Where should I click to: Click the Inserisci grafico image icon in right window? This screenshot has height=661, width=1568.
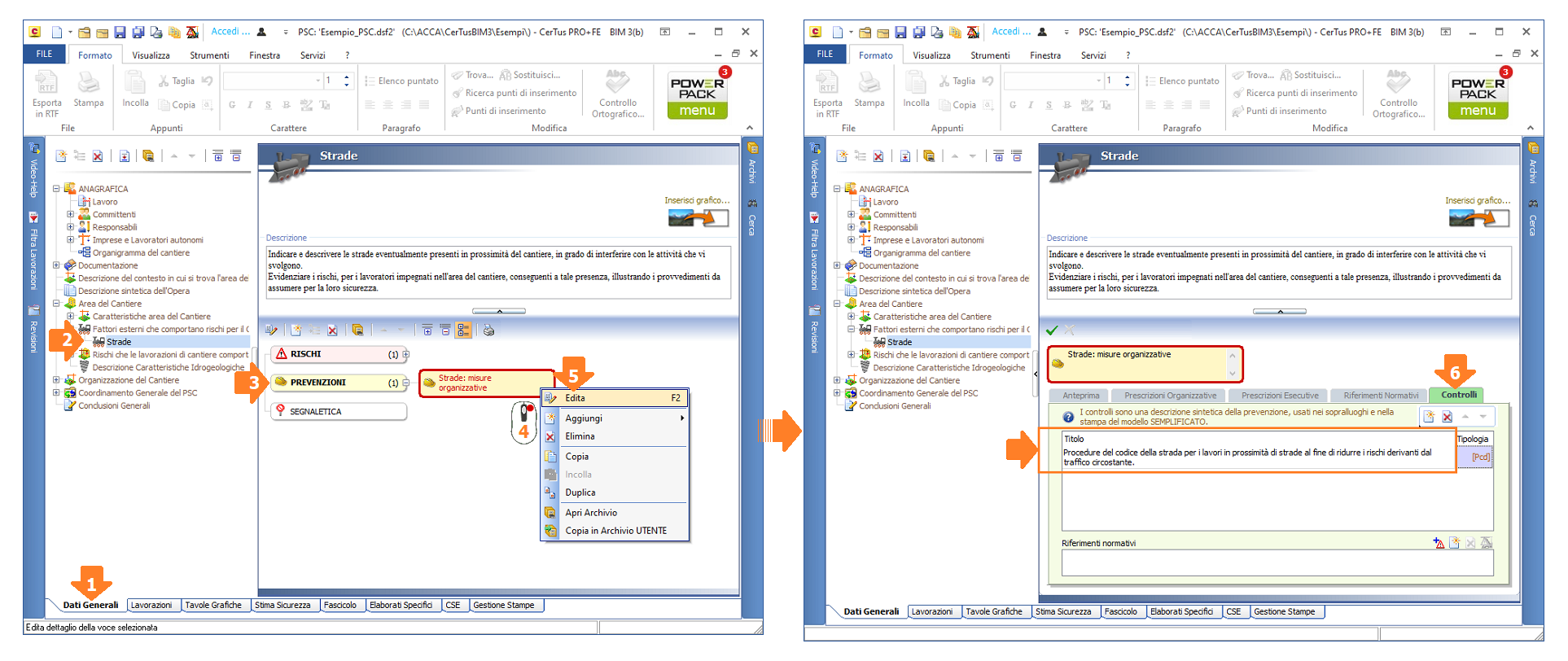[1479, 218]
